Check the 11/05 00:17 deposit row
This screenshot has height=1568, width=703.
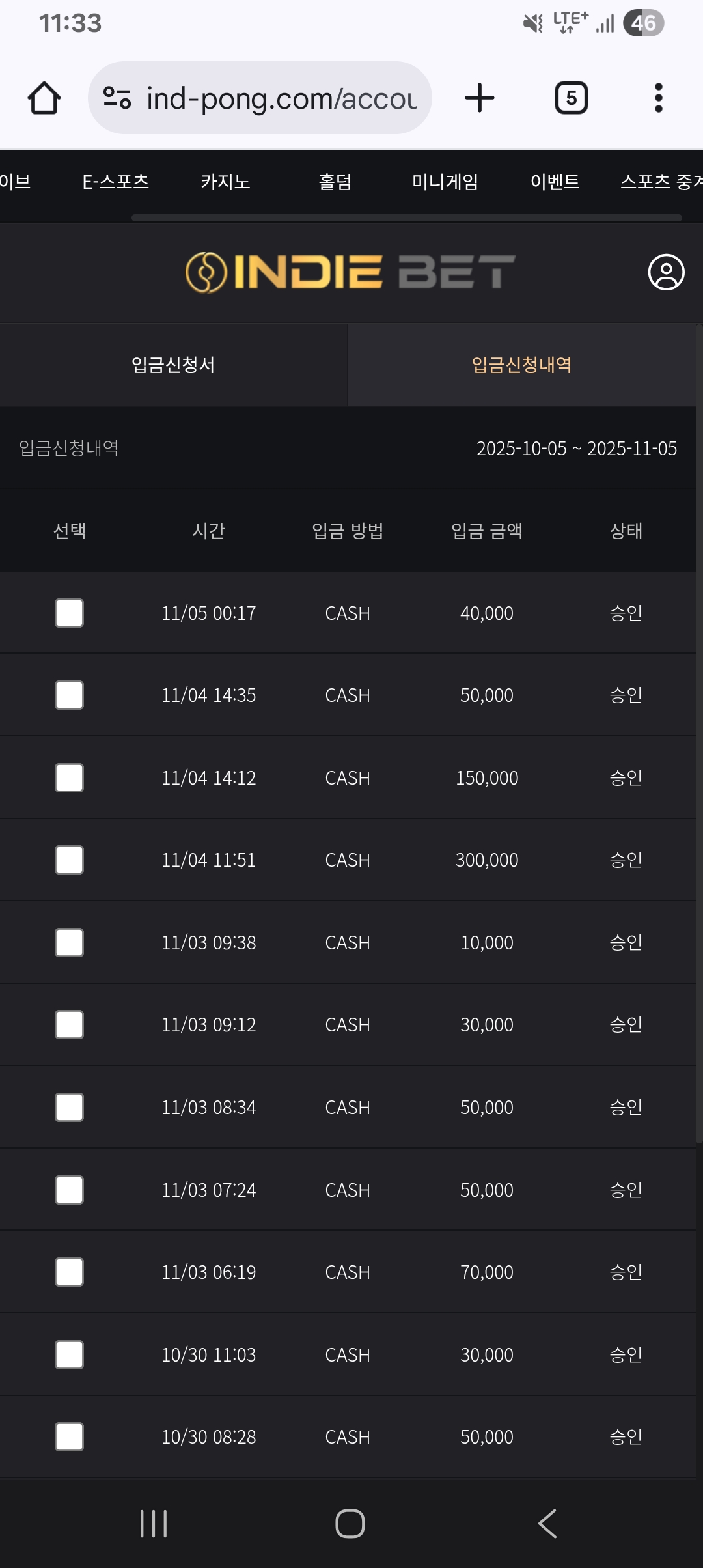(x=69, y=613)
